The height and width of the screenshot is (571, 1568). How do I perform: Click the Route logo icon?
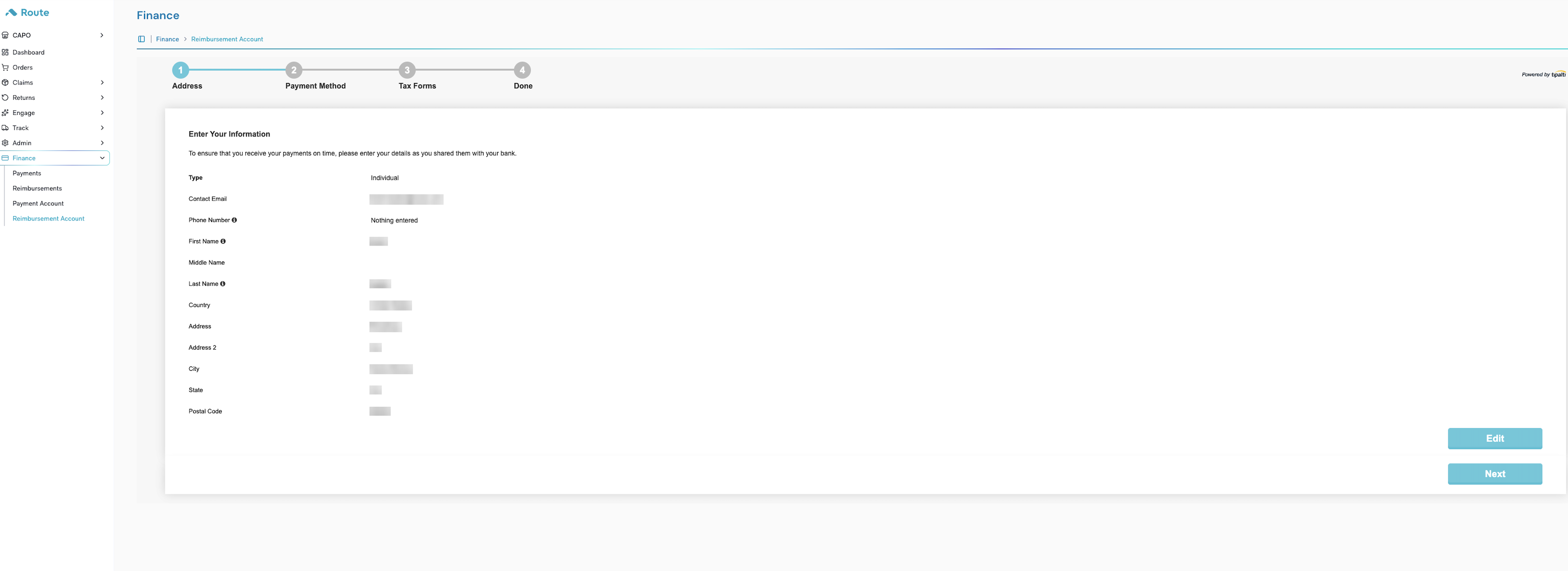click(x=11, y=12)
